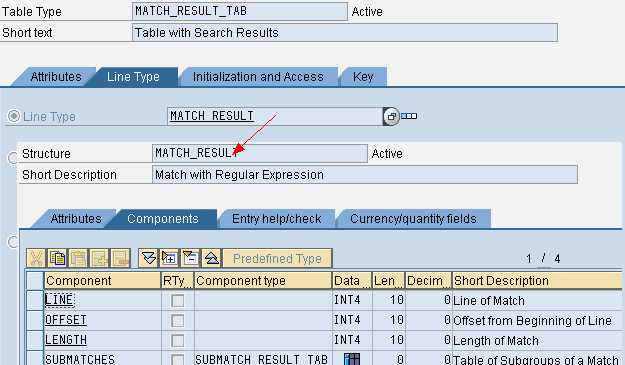The image size is (625, 365).
Task: Open the Initialization and Access tab
Action: (x=258, y=77)
